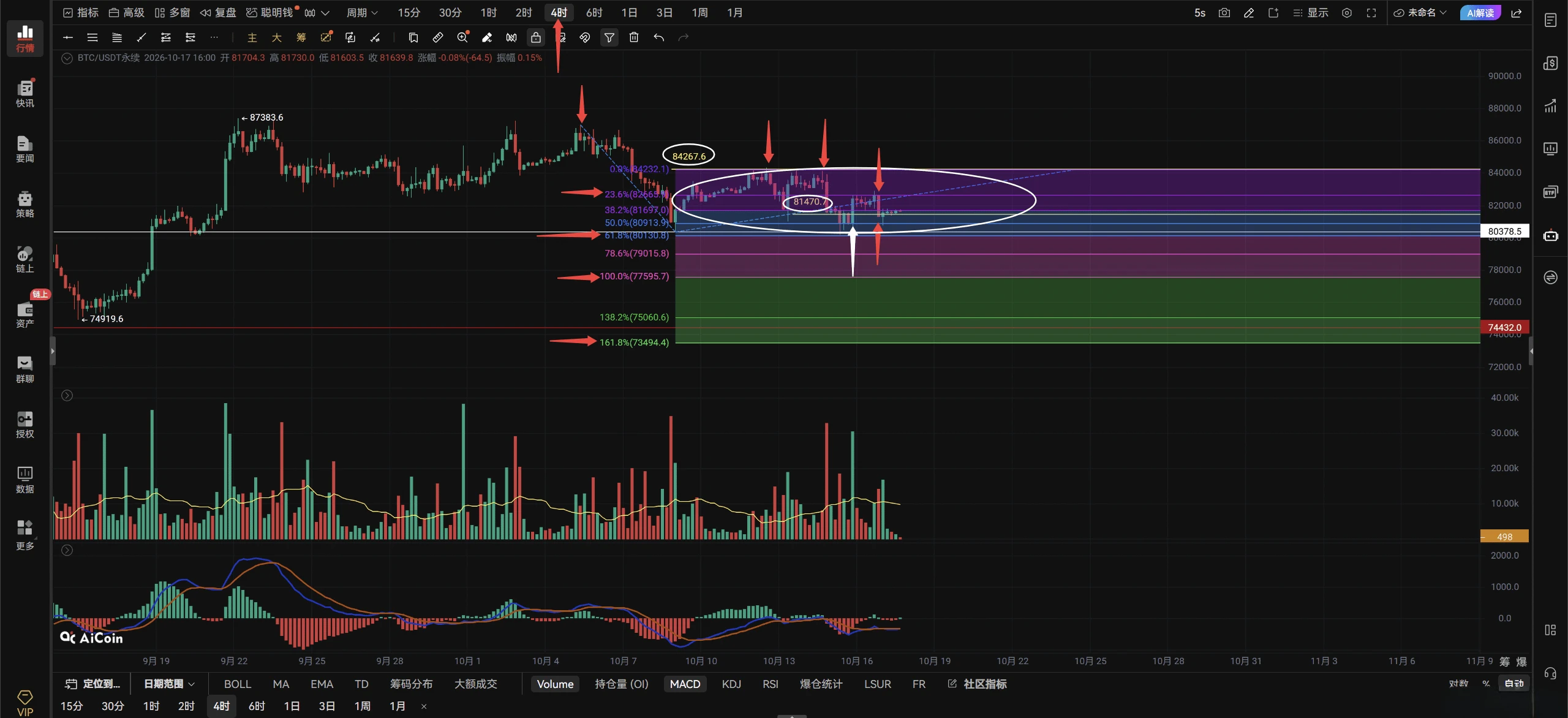The width and height of the screenshot is (1568, 718).
Task: Toggle the KDJ indicator
Action: click(731, 684)
